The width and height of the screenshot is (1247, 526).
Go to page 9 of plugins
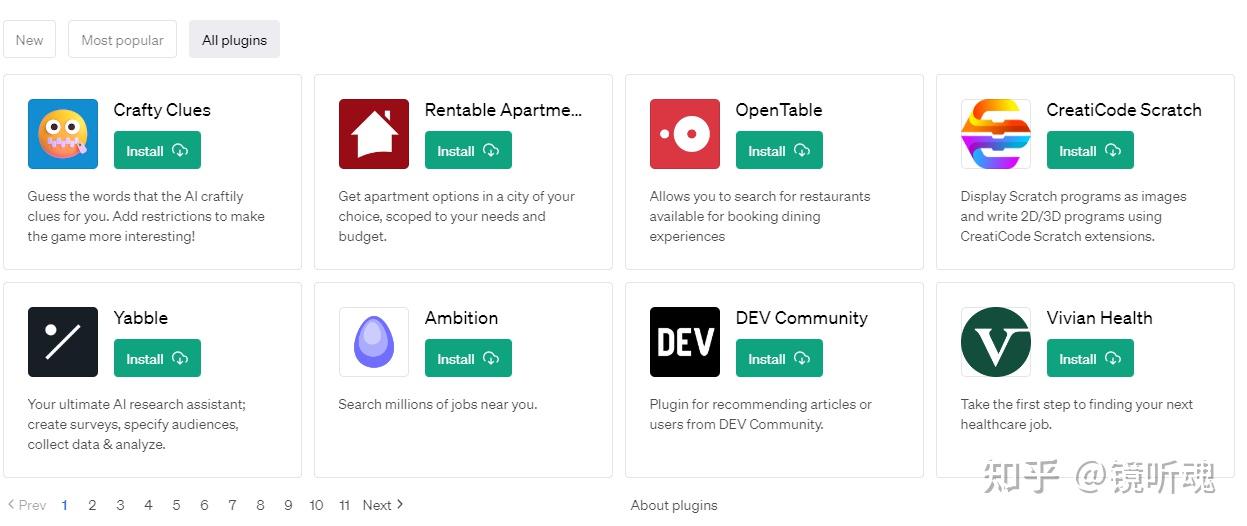tap(288, 505)
